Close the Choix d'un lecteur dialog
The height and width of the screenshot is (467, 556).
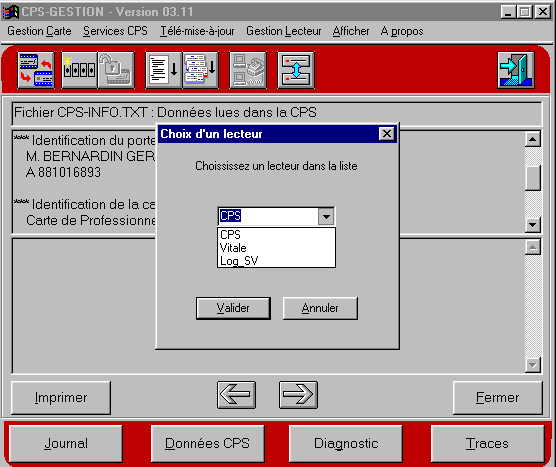pyautogui.click(x=387, y=134)
